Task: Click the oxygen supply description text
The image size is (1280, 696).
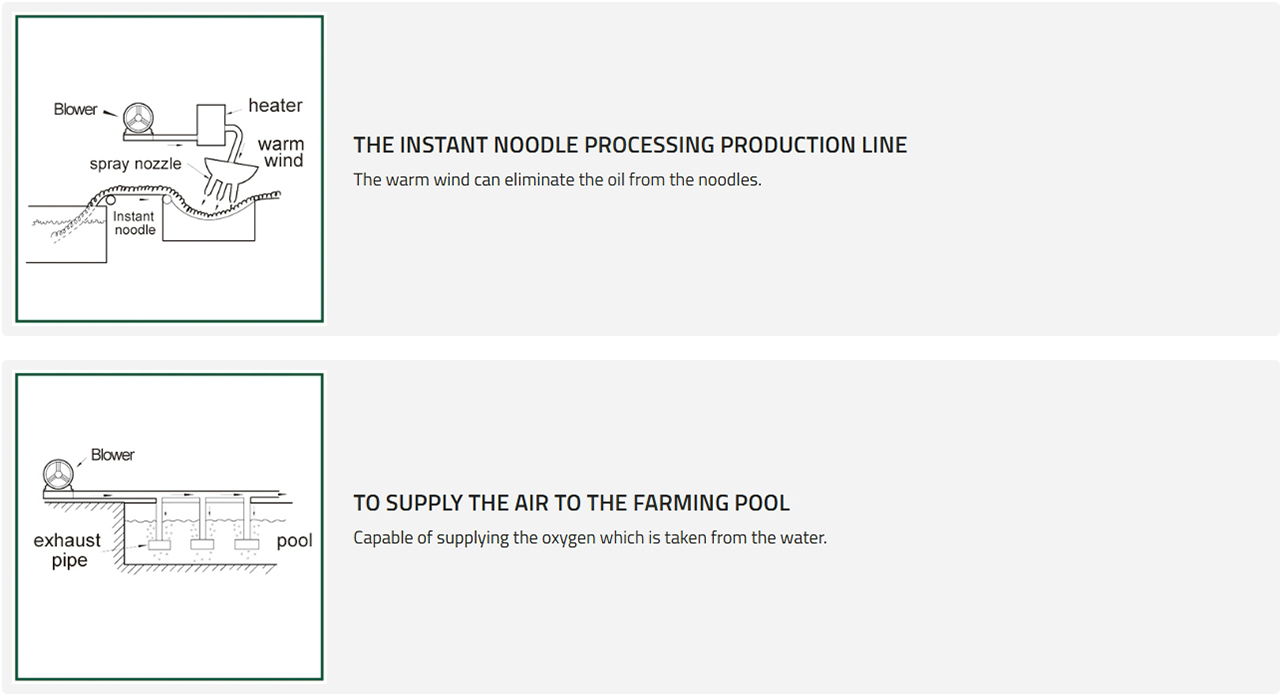Action: (x=590, y=538)
